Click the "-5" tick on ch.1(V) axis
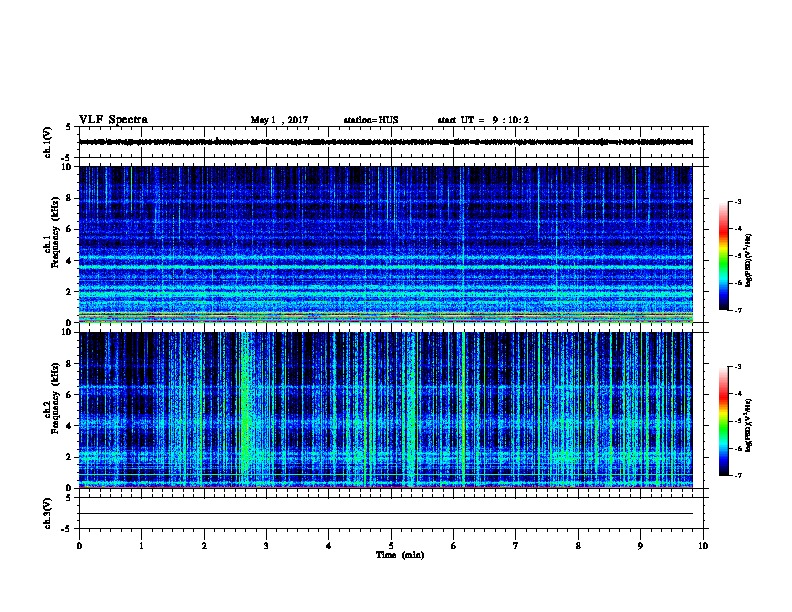 pyautogui.click(x=67, y=158)
